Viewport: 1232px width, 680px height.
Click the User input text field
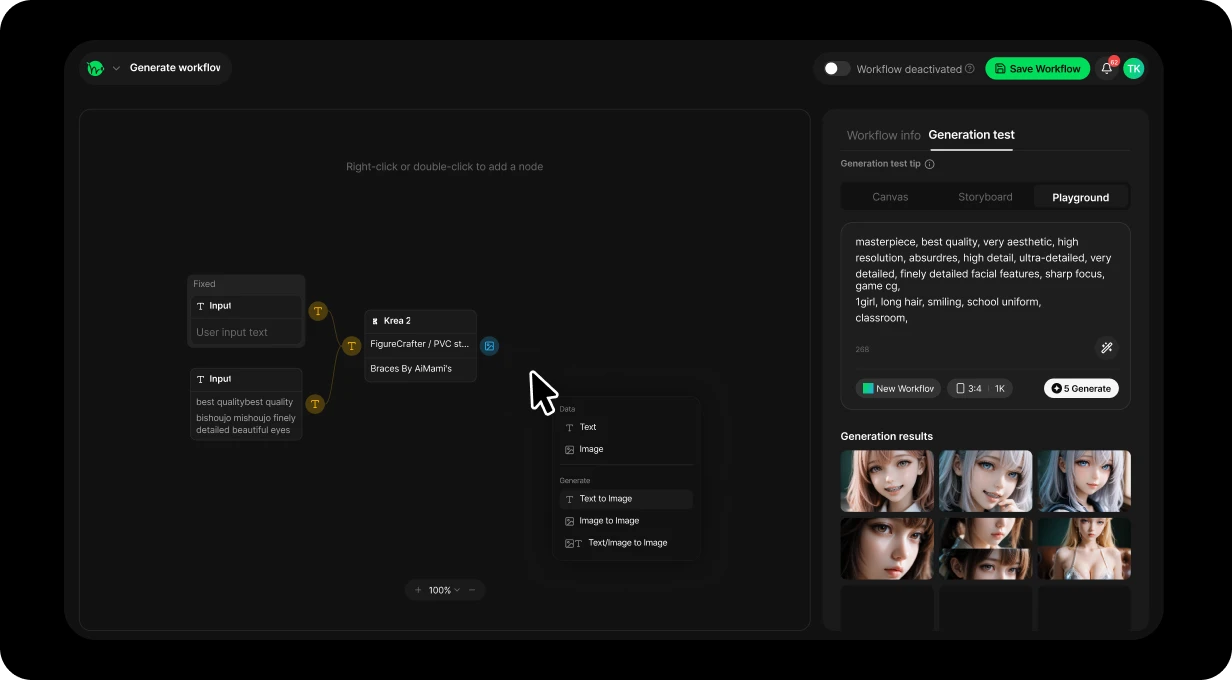coord(246,332)
